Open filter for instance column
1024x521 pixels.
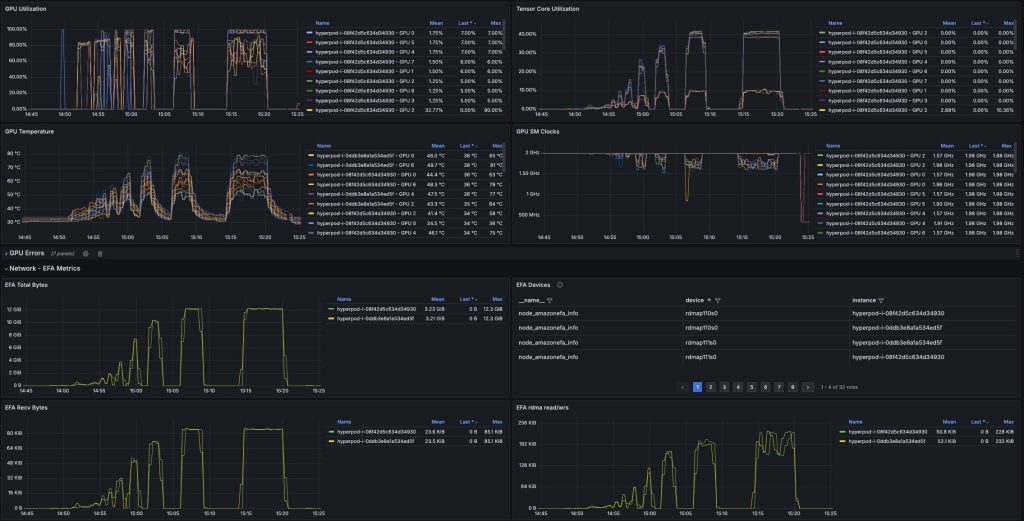(880, 300)
